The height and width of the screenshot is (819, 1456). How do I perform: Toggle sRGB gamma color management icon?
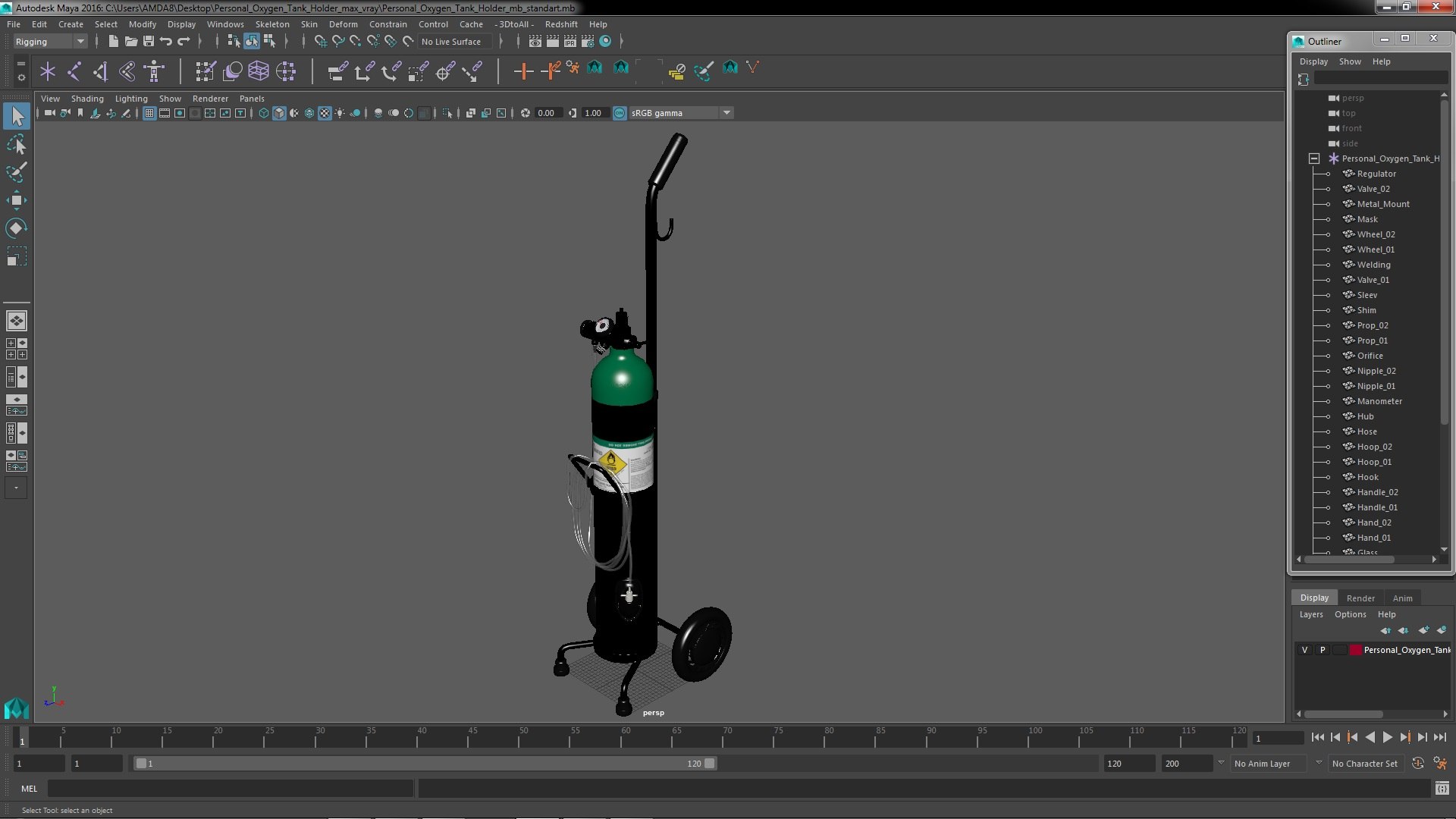point(620,113)
